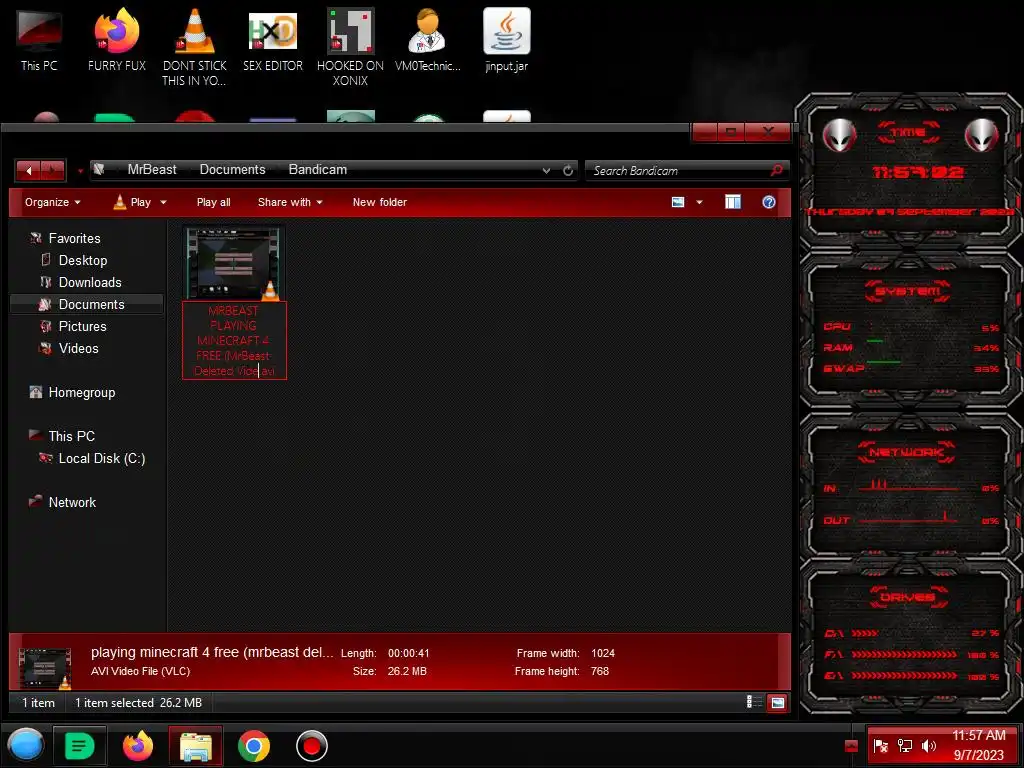Select Local Disk (C:) in sidebar
The image size is (1024, 768).
pos(92,458)
